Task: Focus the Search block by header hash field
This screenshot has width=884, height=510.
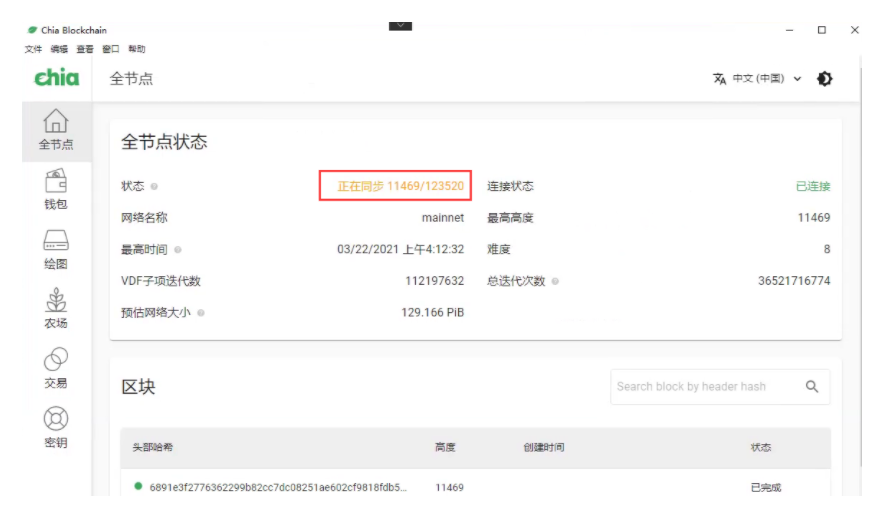Action: [720, 387]
